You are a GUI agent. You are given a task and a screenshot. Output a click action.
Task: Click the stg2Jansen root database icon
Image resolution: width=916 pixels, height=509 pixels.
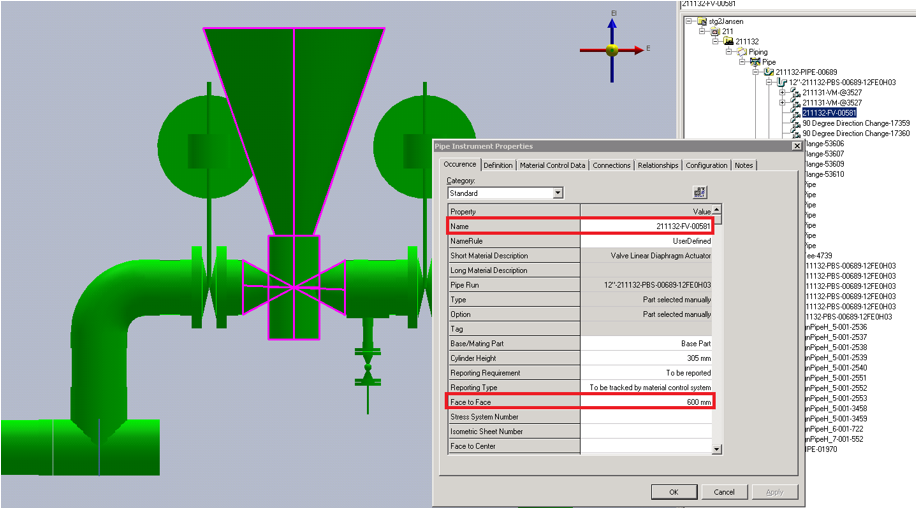pos(700,21)
